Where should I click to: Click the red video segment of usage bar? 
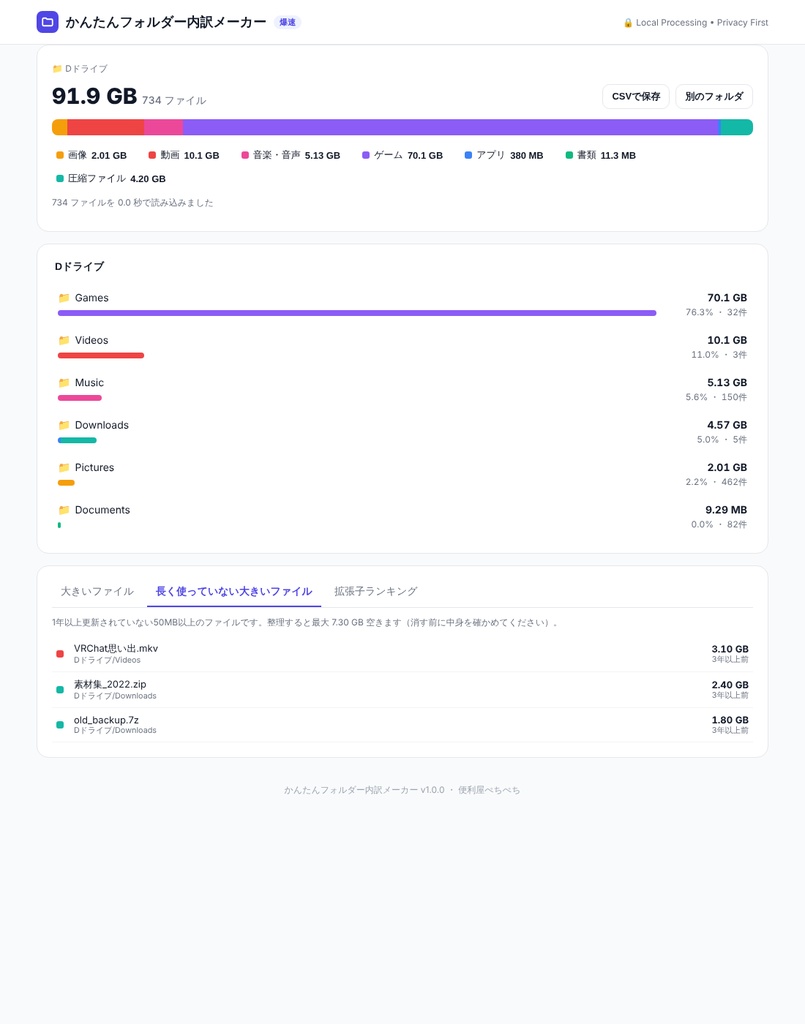point(106,127)
